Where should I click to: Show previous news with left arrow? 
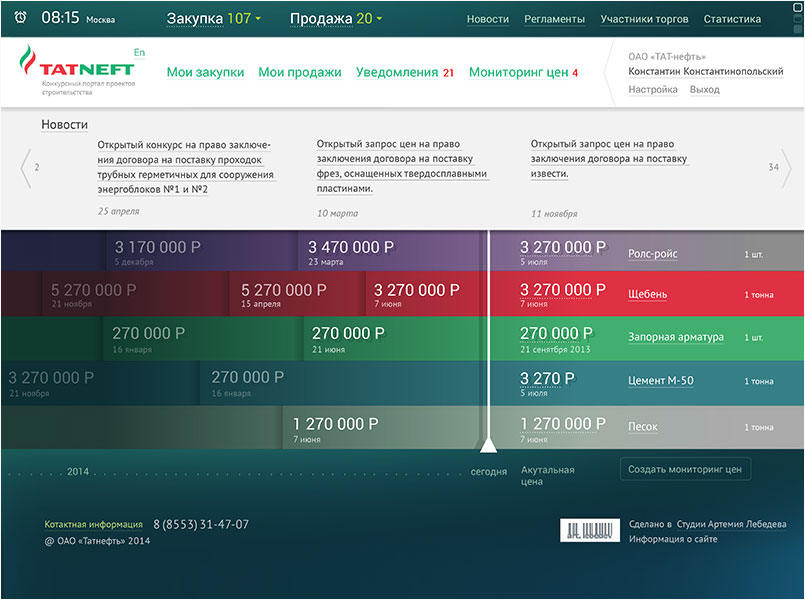(x=26, y=168)
